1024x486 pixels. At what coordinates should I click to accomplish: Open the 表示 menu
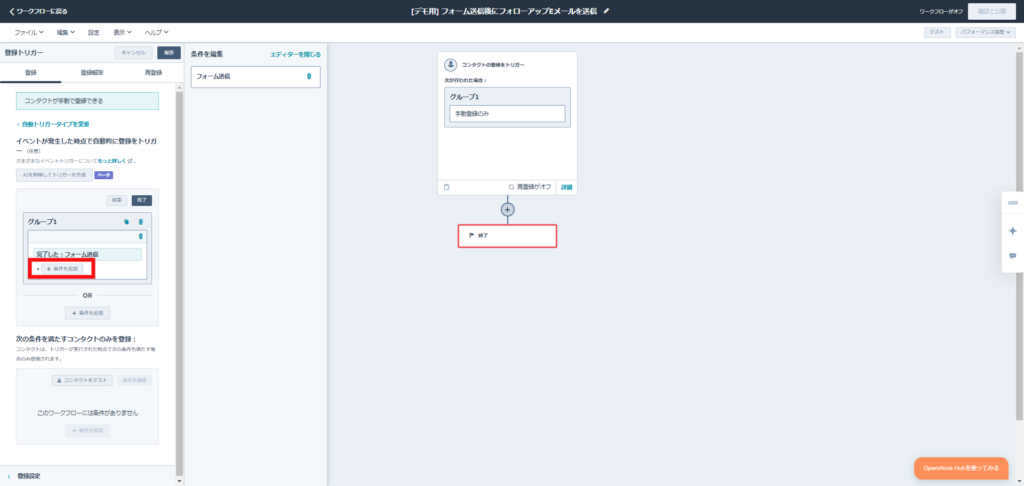pyautogui.click(x=122, y=32)
